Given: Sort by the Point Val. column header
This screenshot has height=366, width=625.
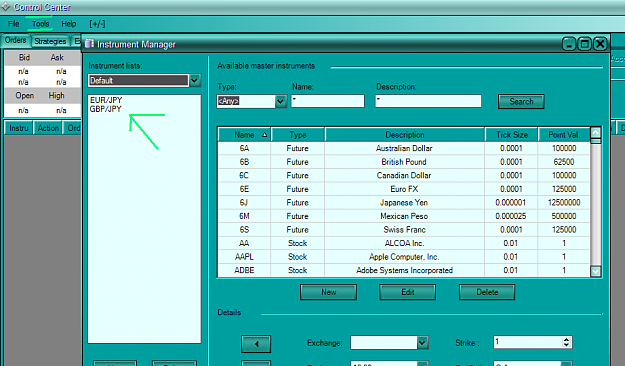Looking at the screenshot, I should [x=564, y=135].
